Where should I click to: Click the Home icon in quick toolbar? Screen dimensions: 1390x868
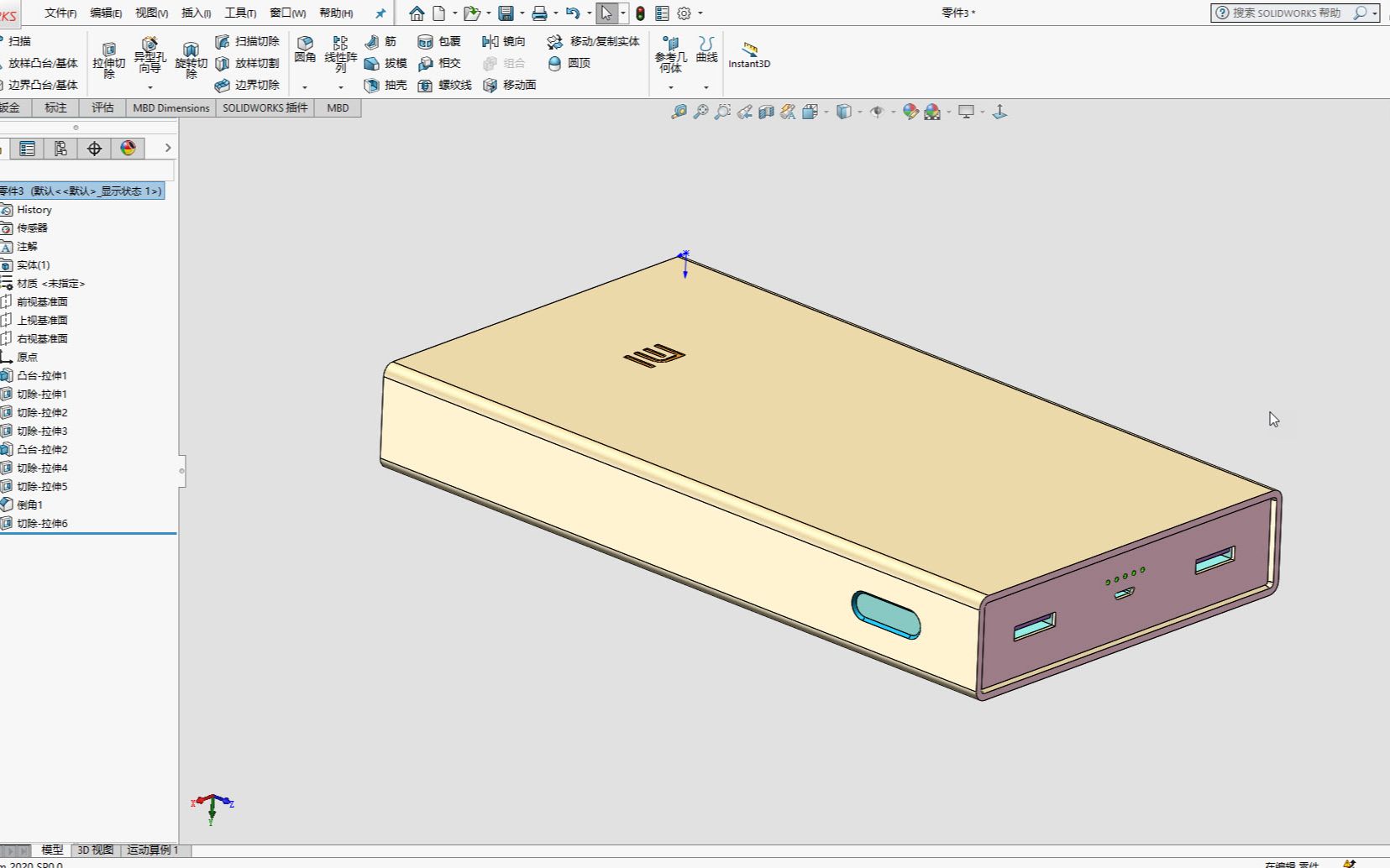tap(417, 13)
